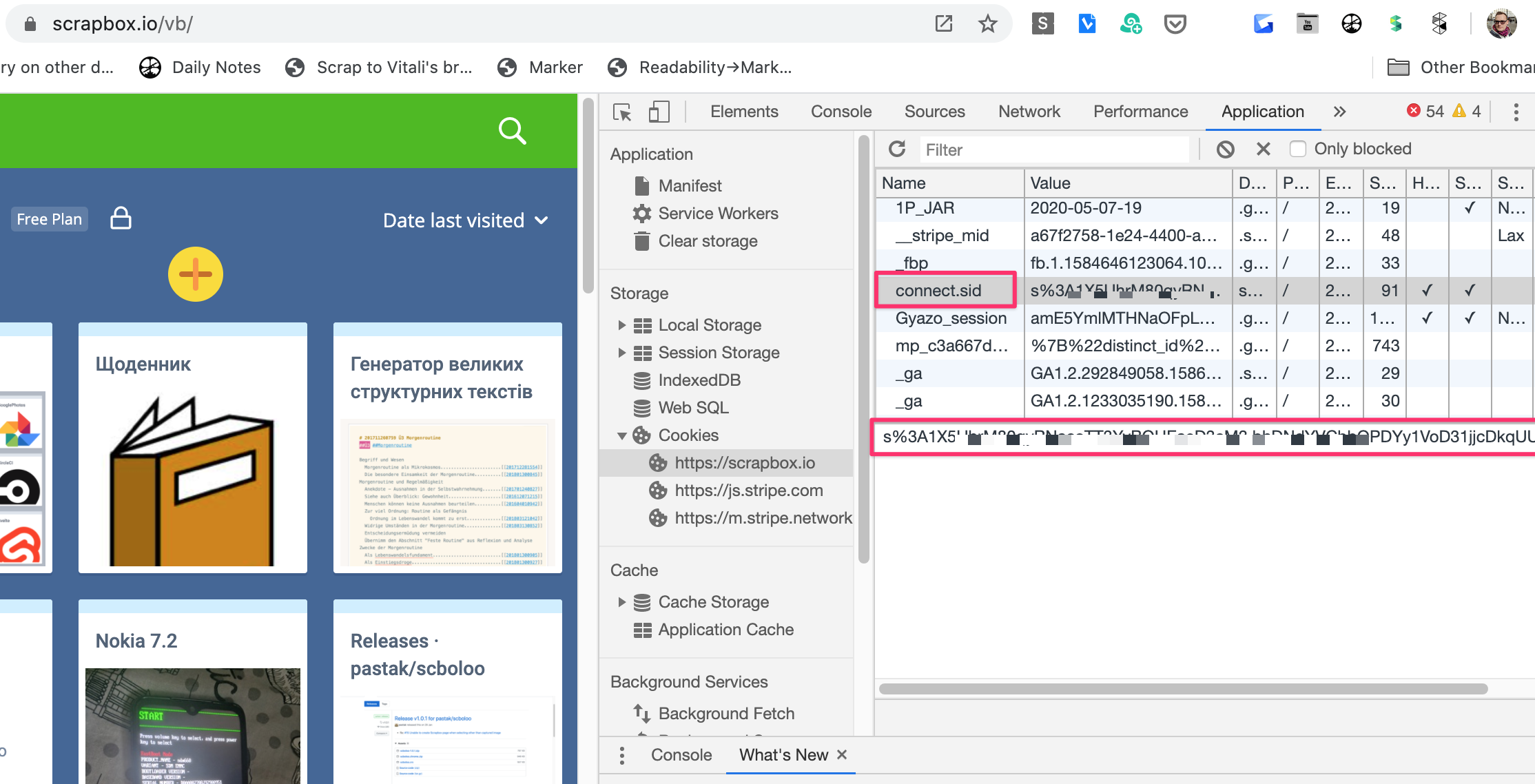Screen dimensions: 1535x784
Task: Select the Gyazo_session cookie row
Action: (x=1204, y=318)
